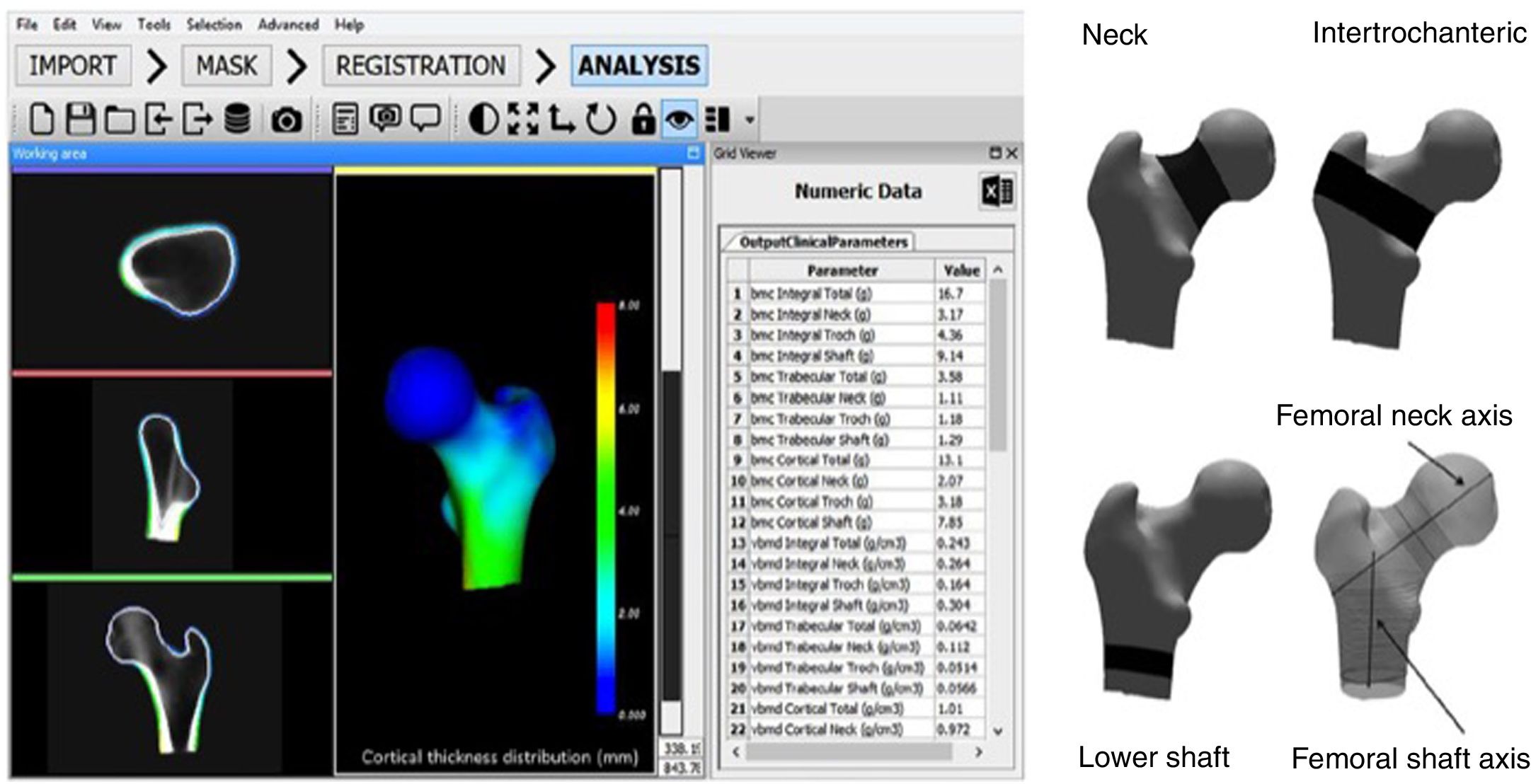The height and width of the screenshot is (784, 1531).
Task: Toggle the padlock lock button
Action: 642,119
